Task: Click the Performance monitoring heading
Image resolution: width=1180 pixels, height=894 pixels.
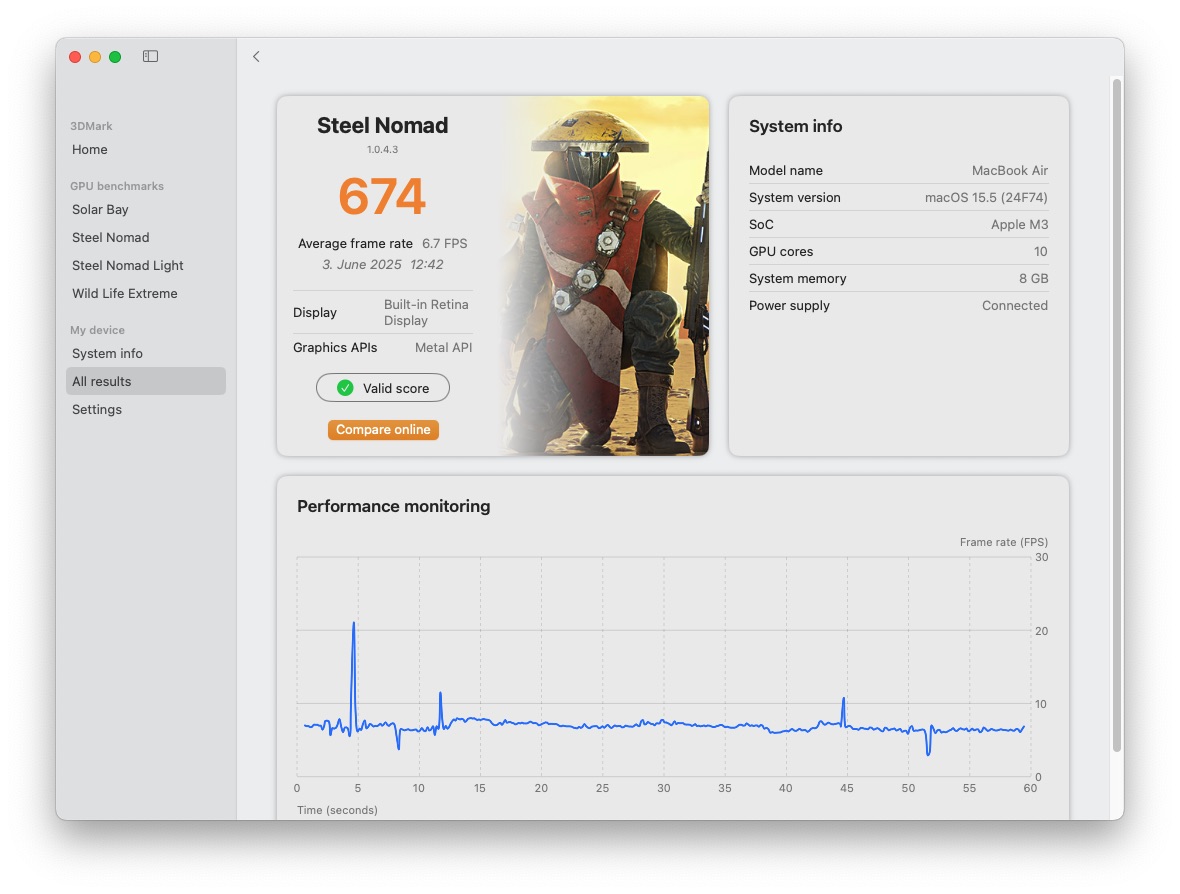Action: 394,506
